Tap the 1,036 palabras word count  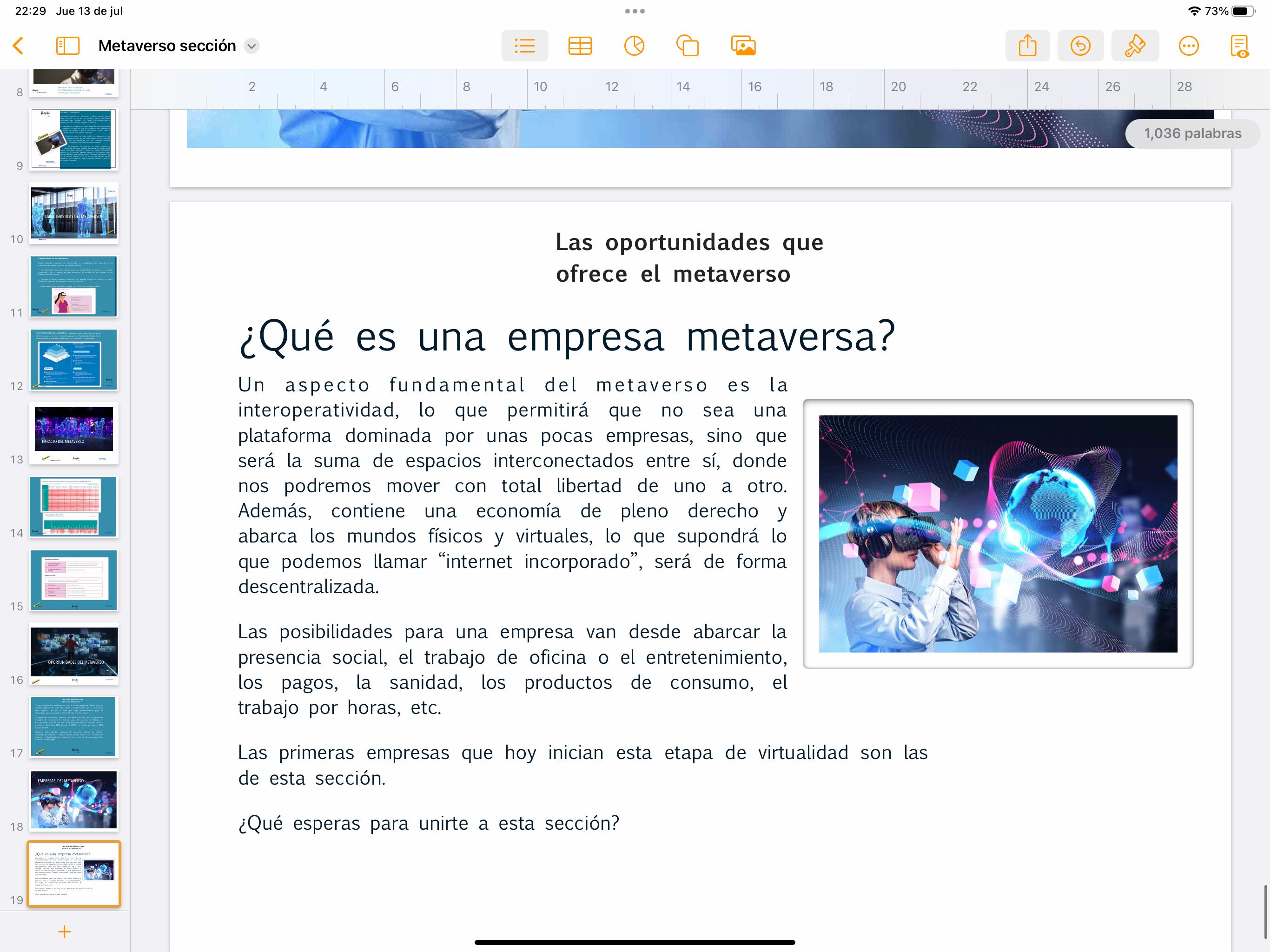[1192, 134]
